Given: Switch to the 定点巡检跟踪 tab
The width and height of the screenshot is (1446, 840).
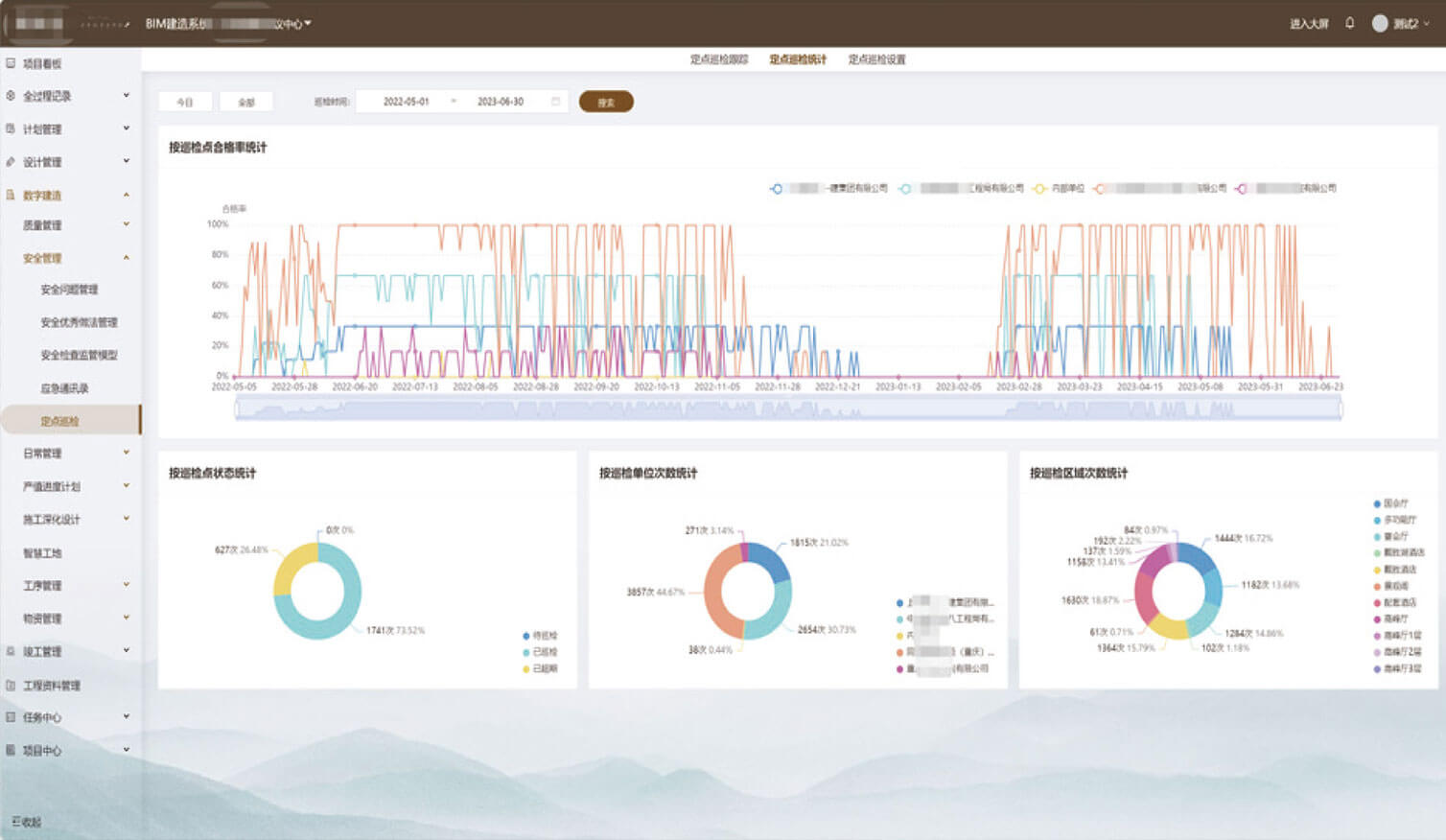Looking at the screenshot, I should pyautogui.click(x=718, y=59).
